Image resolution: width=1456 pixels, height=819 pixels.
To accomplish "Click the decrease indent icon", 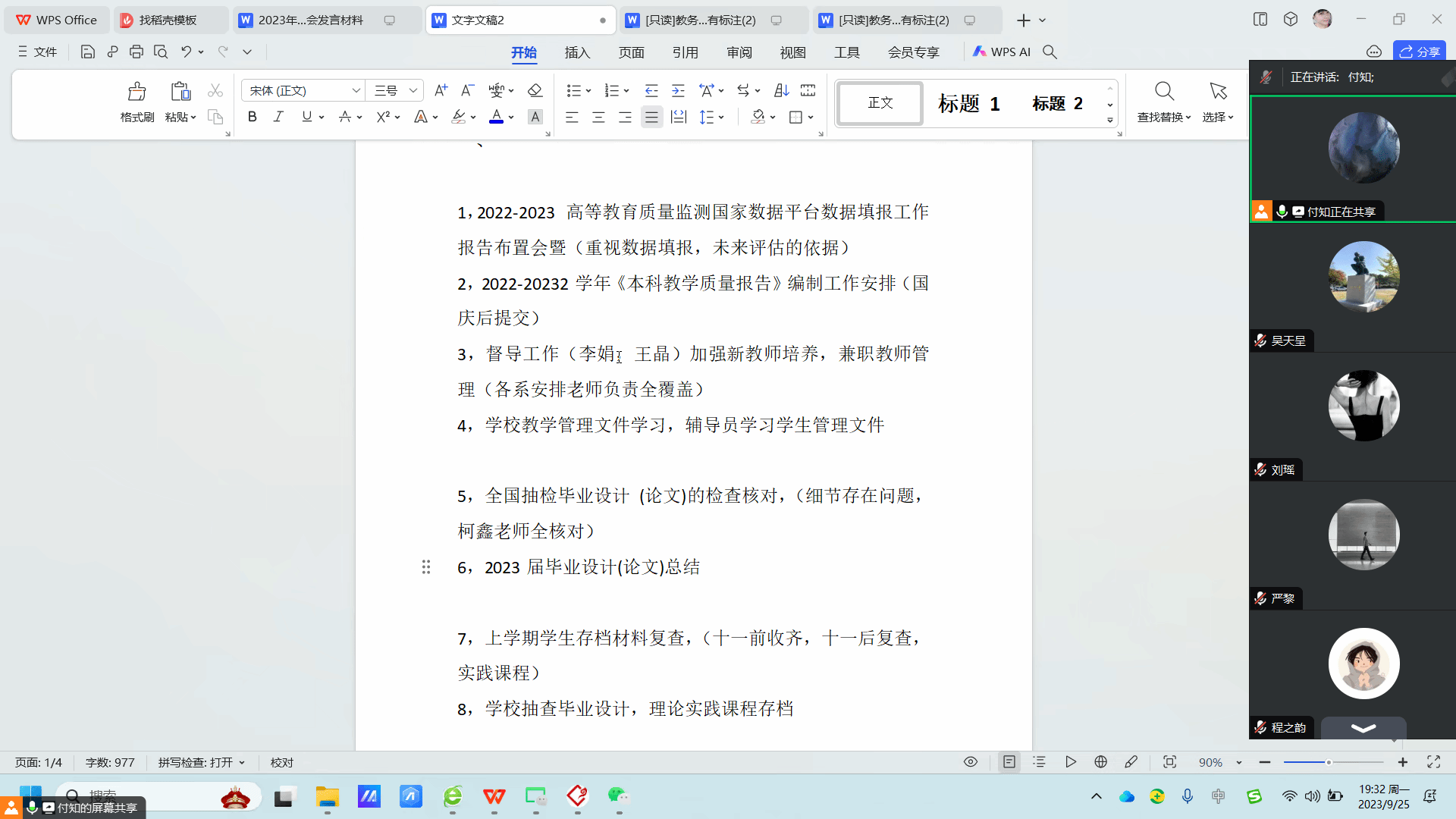I will [x=651, y=90].
